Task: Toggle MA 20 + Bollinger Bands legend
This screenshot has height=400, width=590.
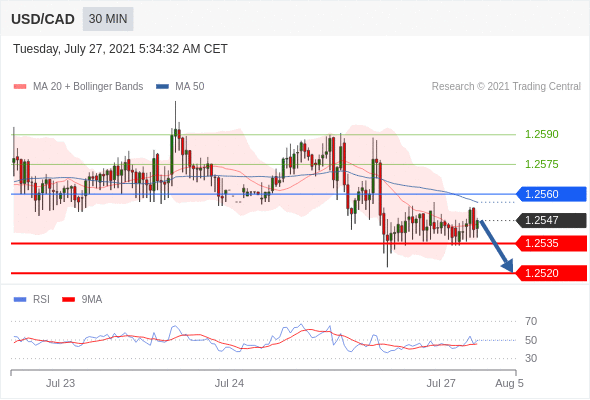Action: 78,87
